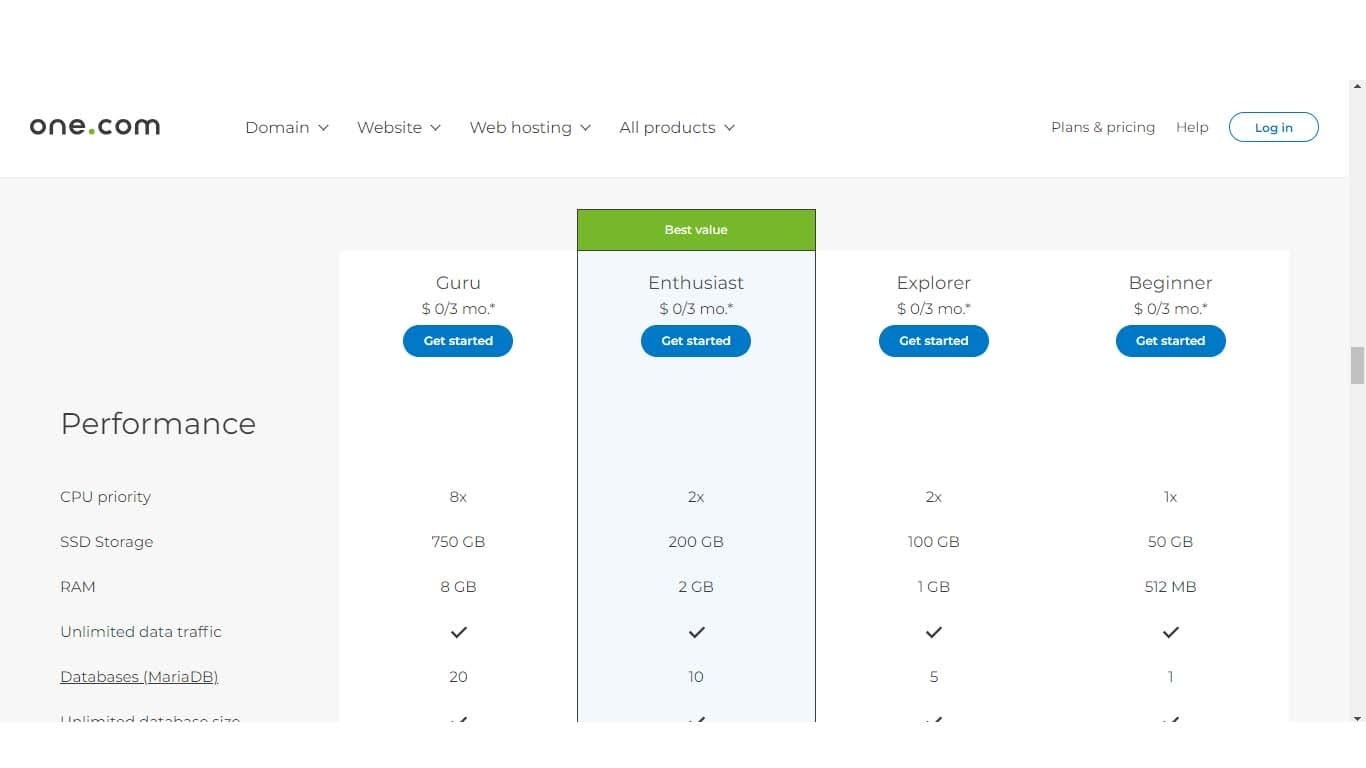Click the one.com logo
The height and width of the screenshot is (768, 1366).
click(95, 127)
